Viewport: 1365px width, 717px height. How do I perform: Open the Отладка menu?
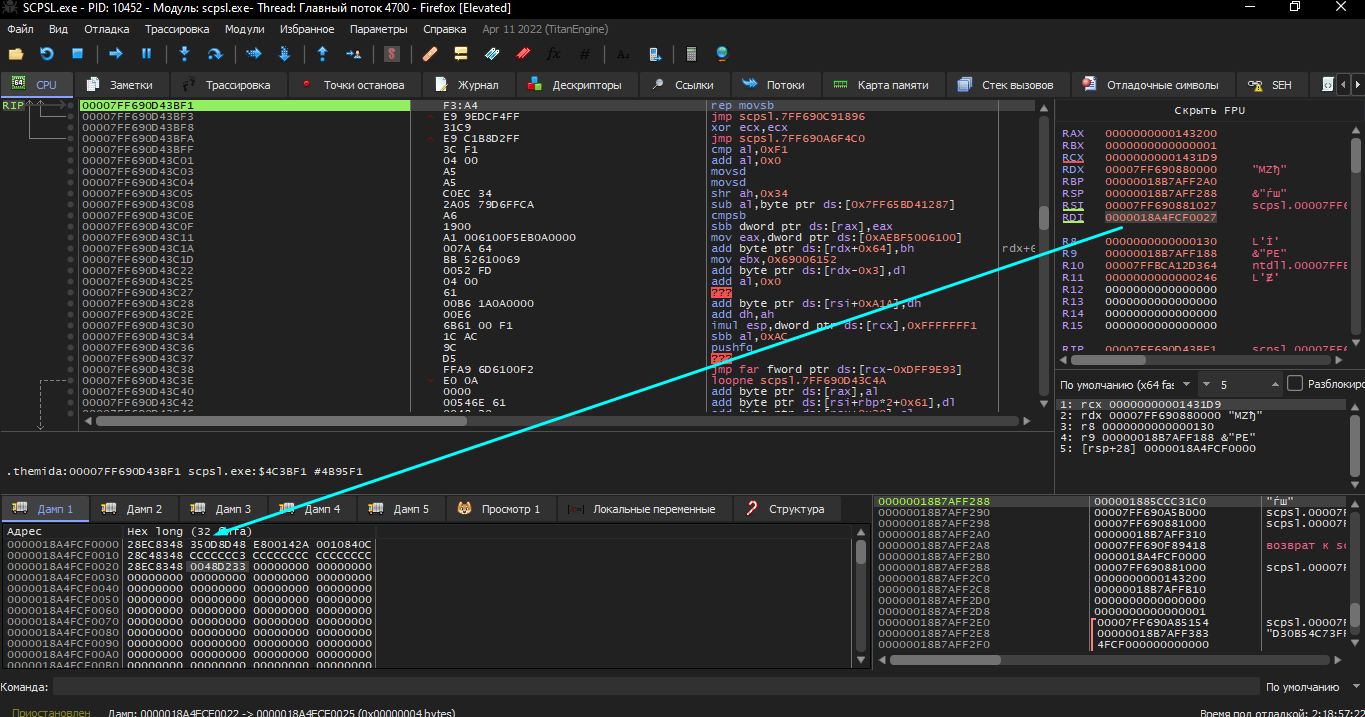107,29
